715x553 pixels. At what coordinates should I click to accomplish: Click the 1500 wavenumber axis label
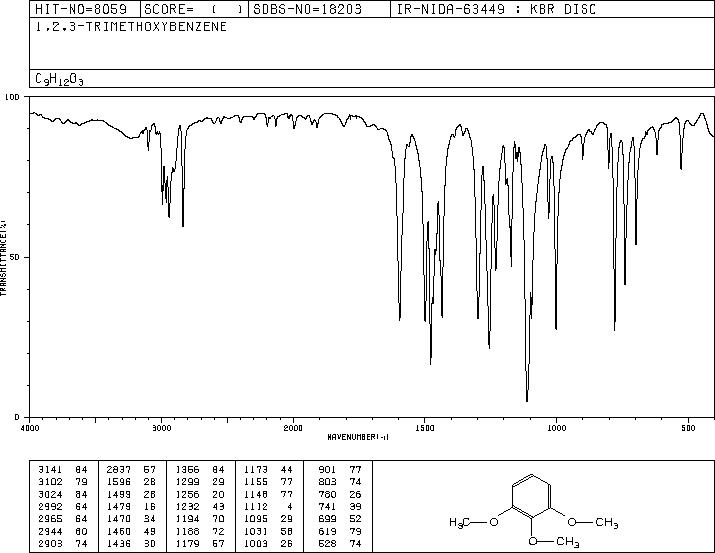pyautogui.click(x=425, y=428)
